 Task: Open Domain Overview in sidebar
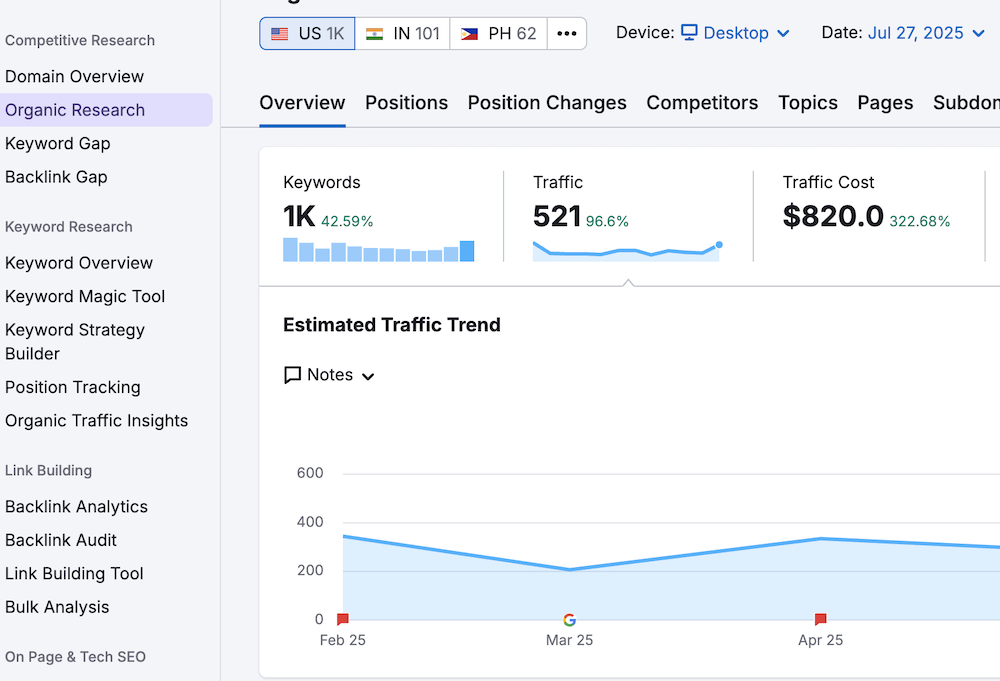[x=74, y=76]
